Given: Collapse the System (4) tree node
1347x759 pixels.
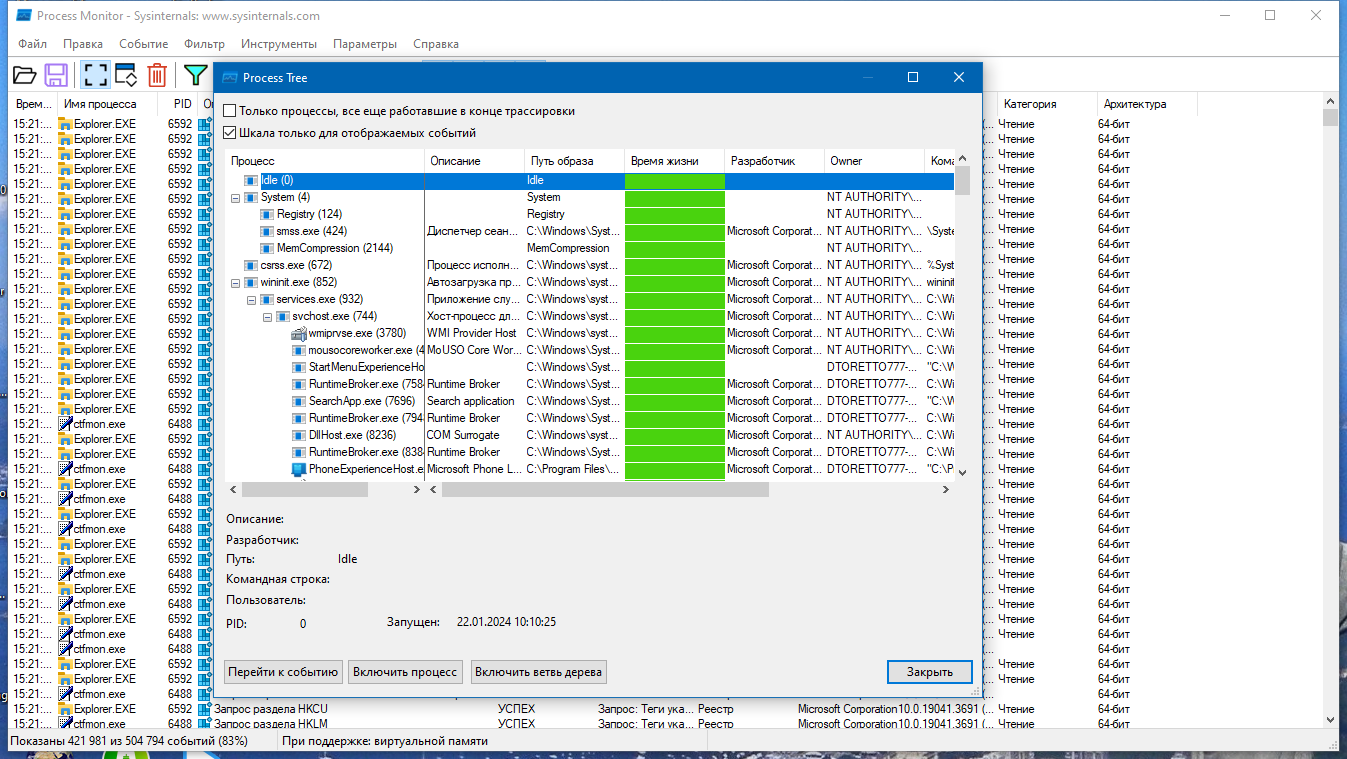Looking at the screenshot, I should [x=236, y=197].
